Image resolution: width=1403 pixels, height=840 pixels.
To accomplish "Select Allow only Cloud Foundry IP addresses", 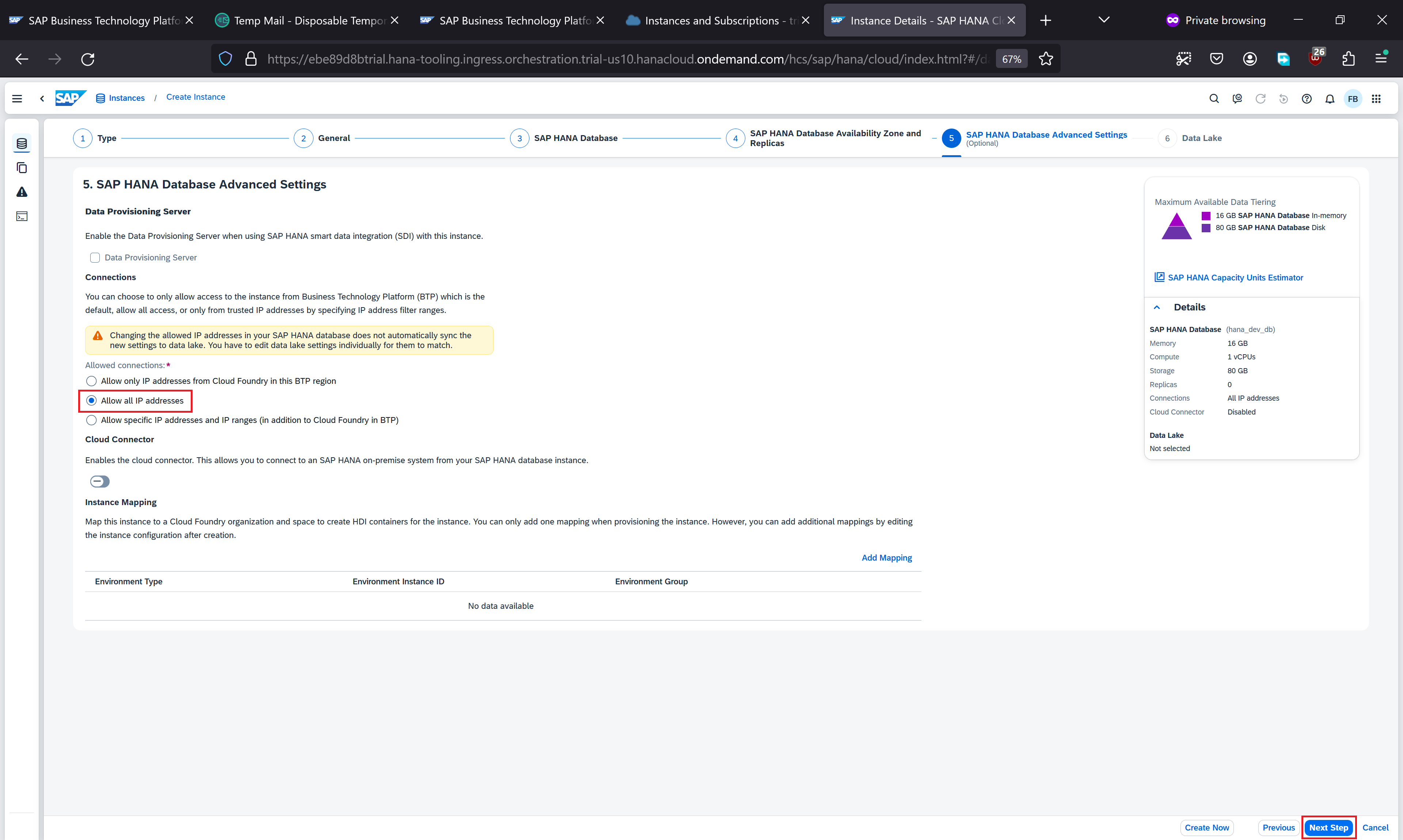I will (91, 381).
